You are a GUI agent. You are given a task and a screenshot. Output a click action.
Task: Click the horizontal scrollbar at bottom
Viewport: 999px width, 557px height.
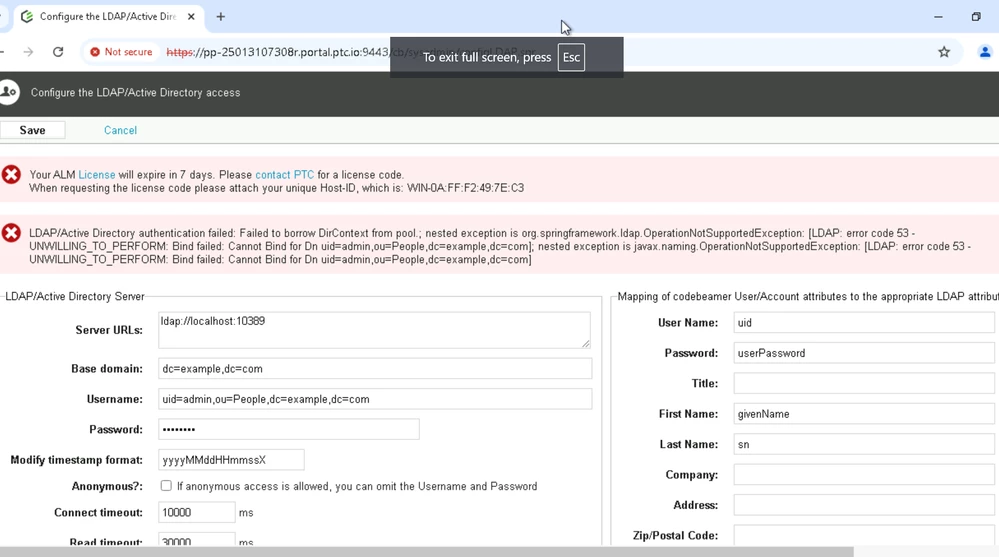tap(426, 552)
